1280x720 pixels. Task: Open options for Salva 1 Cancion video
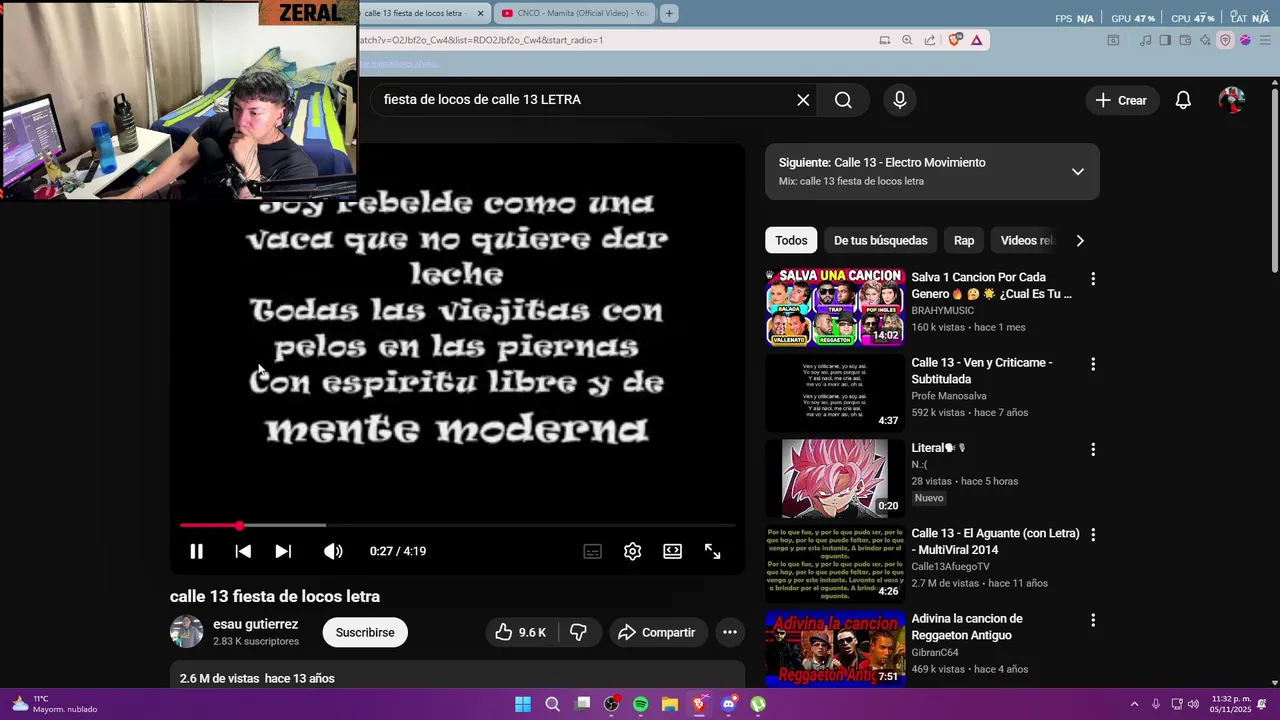coord(1092,279)
